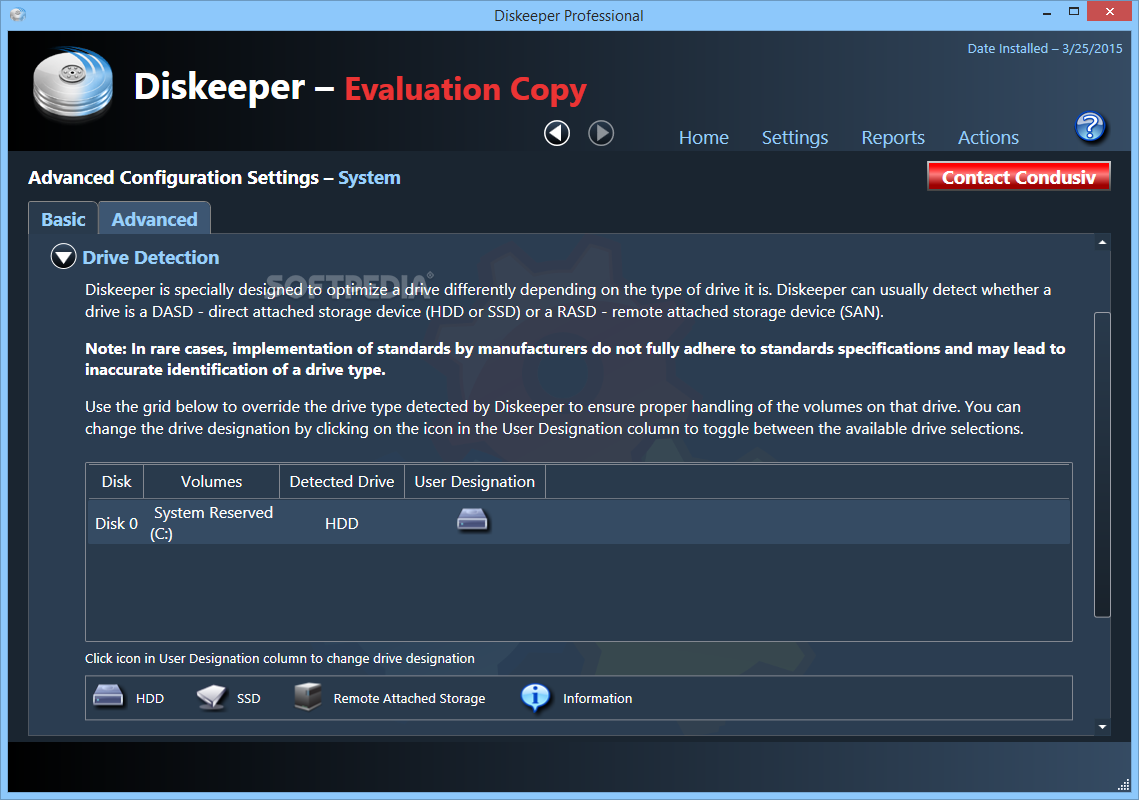Close the Diskeeper Professional window
The image size is (1139, 800).
(1109, 12)
